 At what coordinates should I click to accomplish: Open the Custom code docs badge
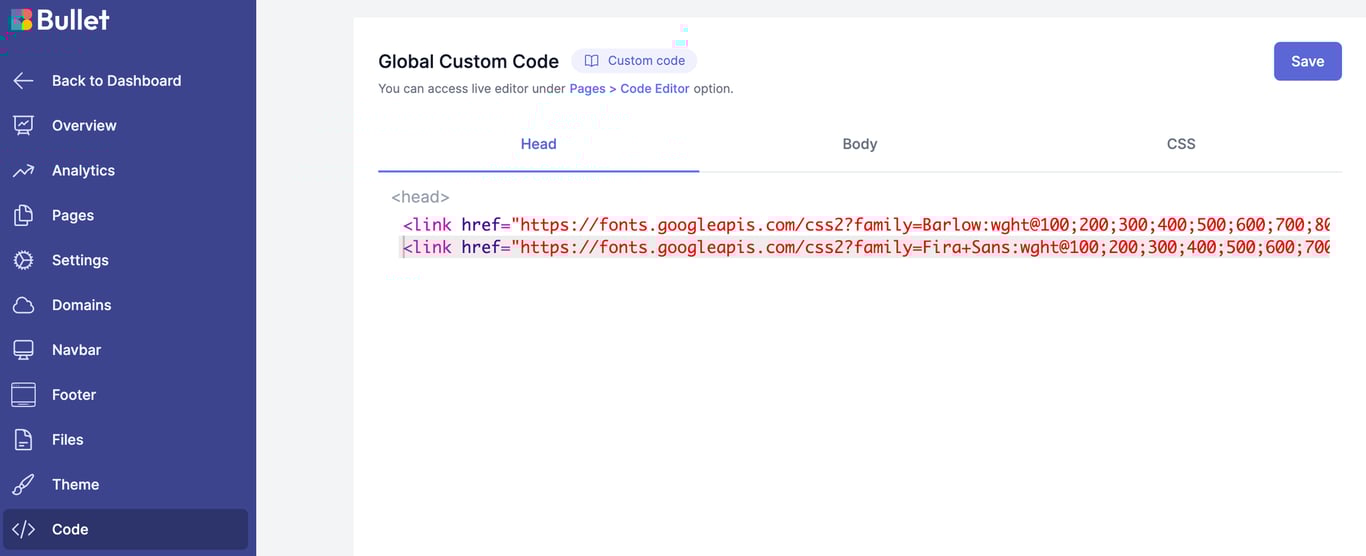coord(634,61)
